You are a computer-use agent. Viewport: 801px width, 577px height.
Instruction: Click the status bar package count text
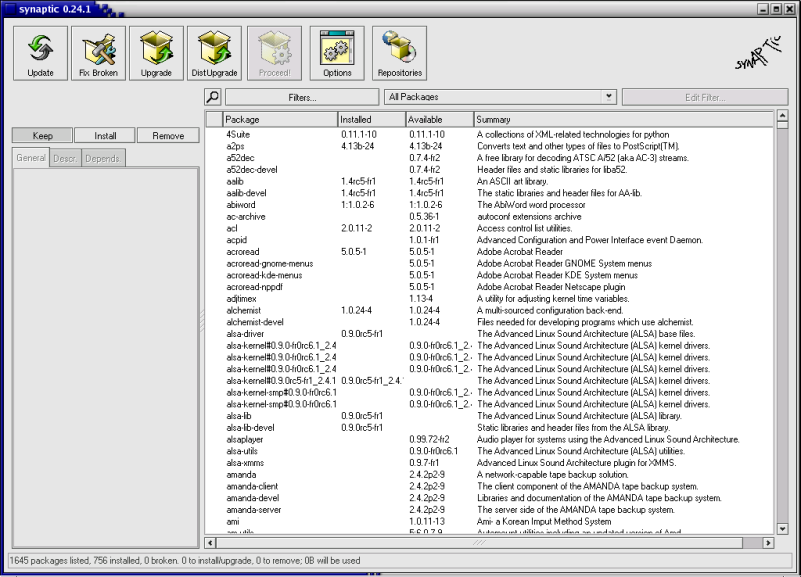tap(185, 561)
